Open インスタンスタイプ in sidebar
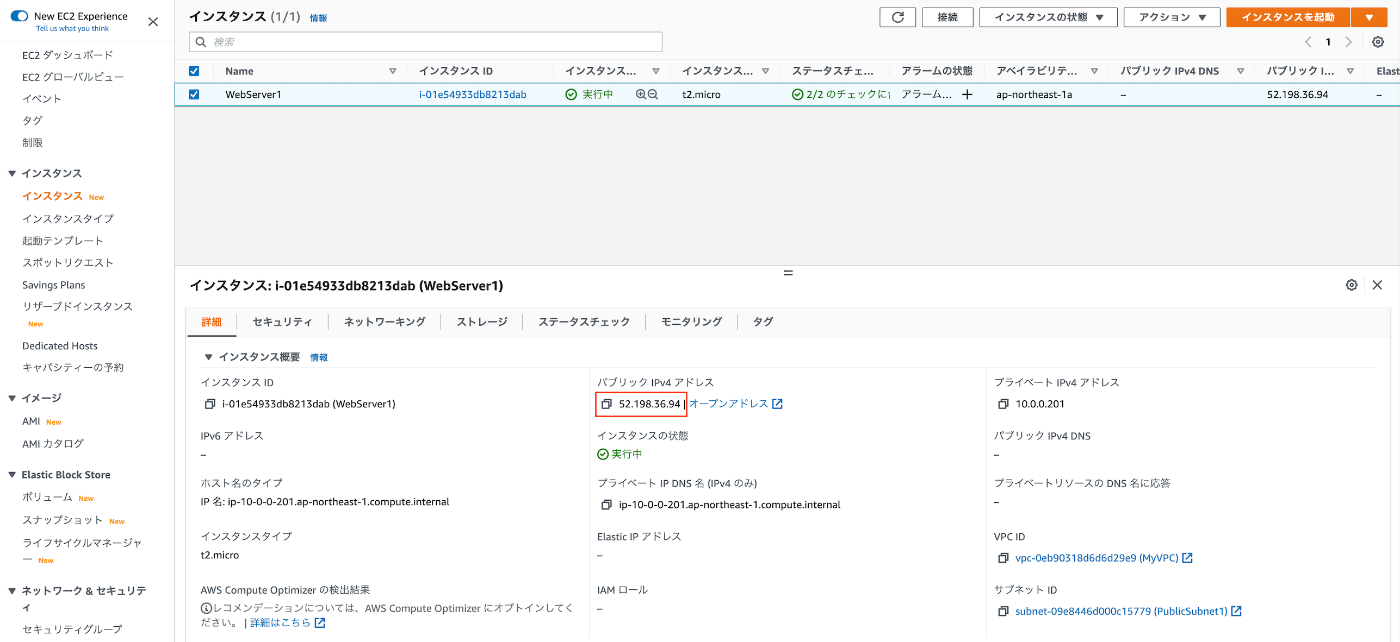 [x=68, y=219]
